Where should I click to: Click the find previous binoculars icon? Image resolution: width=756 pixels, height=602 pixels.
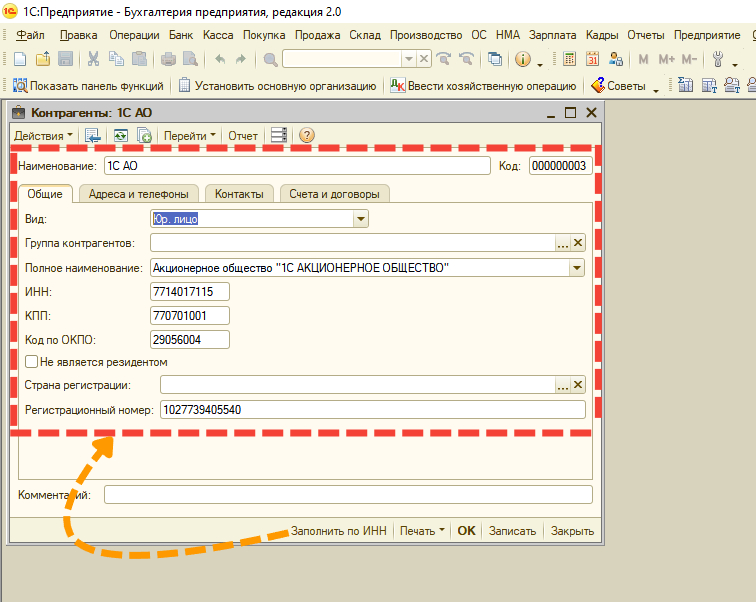[x=466, y=59]
